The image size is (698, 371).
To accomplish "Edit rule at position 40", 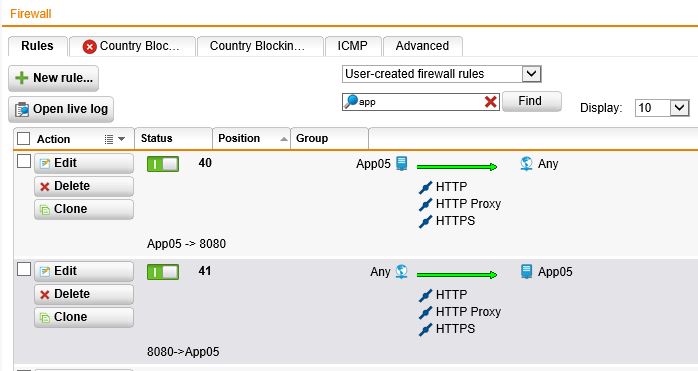I will click(84, 163).
